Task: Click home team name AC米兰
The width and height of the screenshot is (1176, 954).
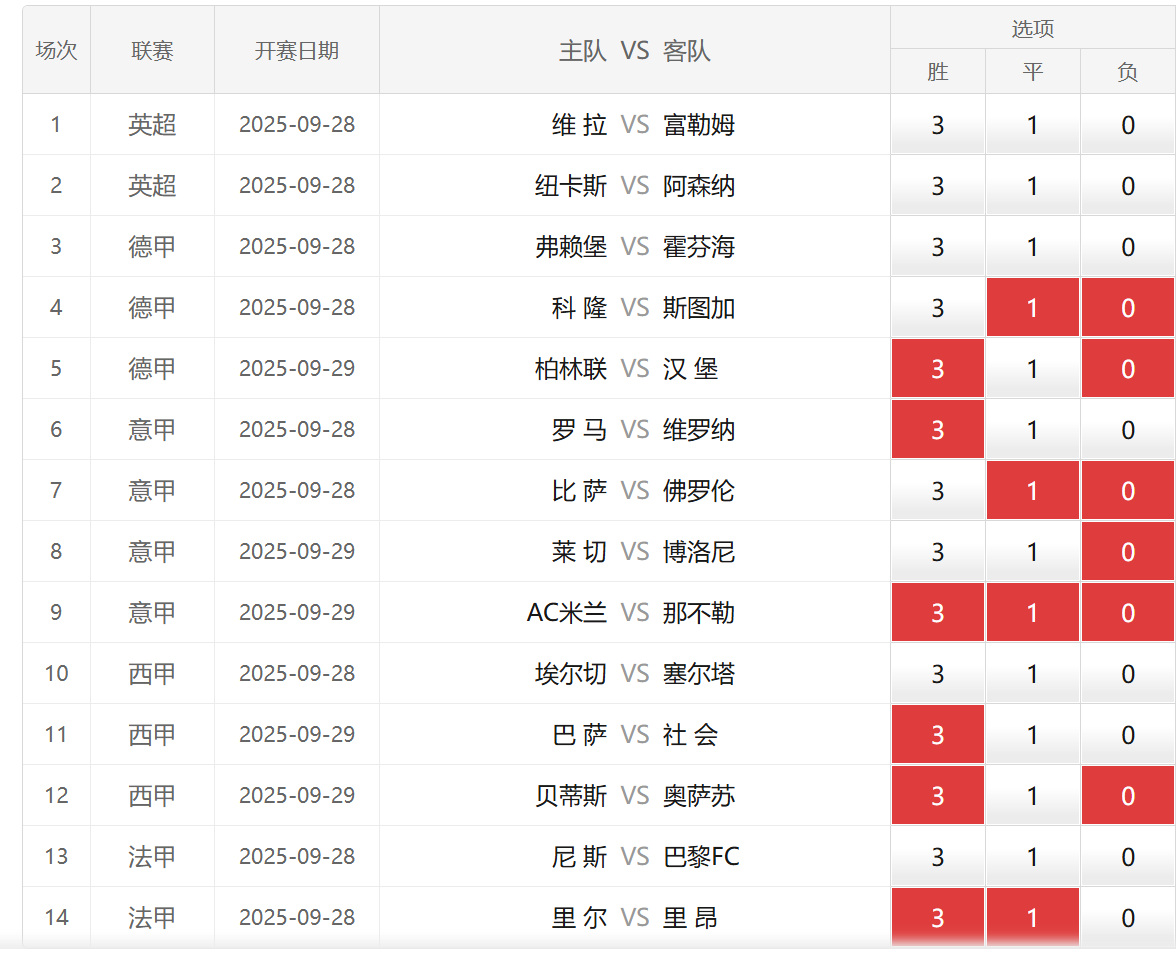Action: 566,613
